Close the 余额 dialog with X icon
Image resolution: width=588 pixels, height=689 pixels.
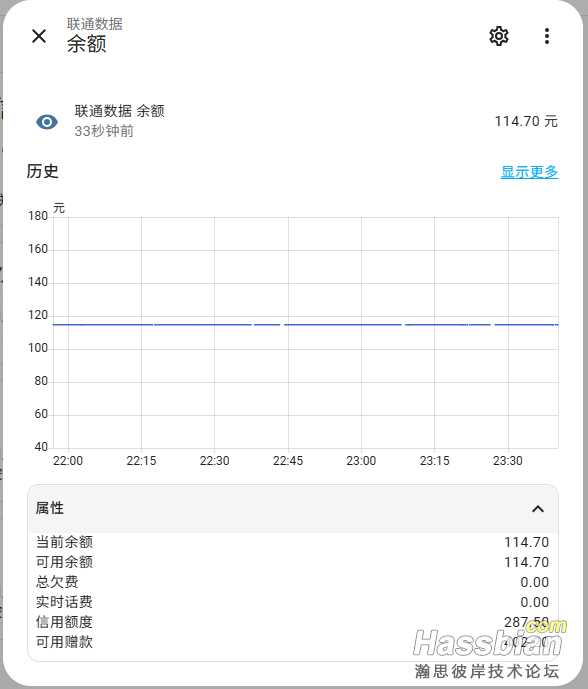click(x=39, y=36)
